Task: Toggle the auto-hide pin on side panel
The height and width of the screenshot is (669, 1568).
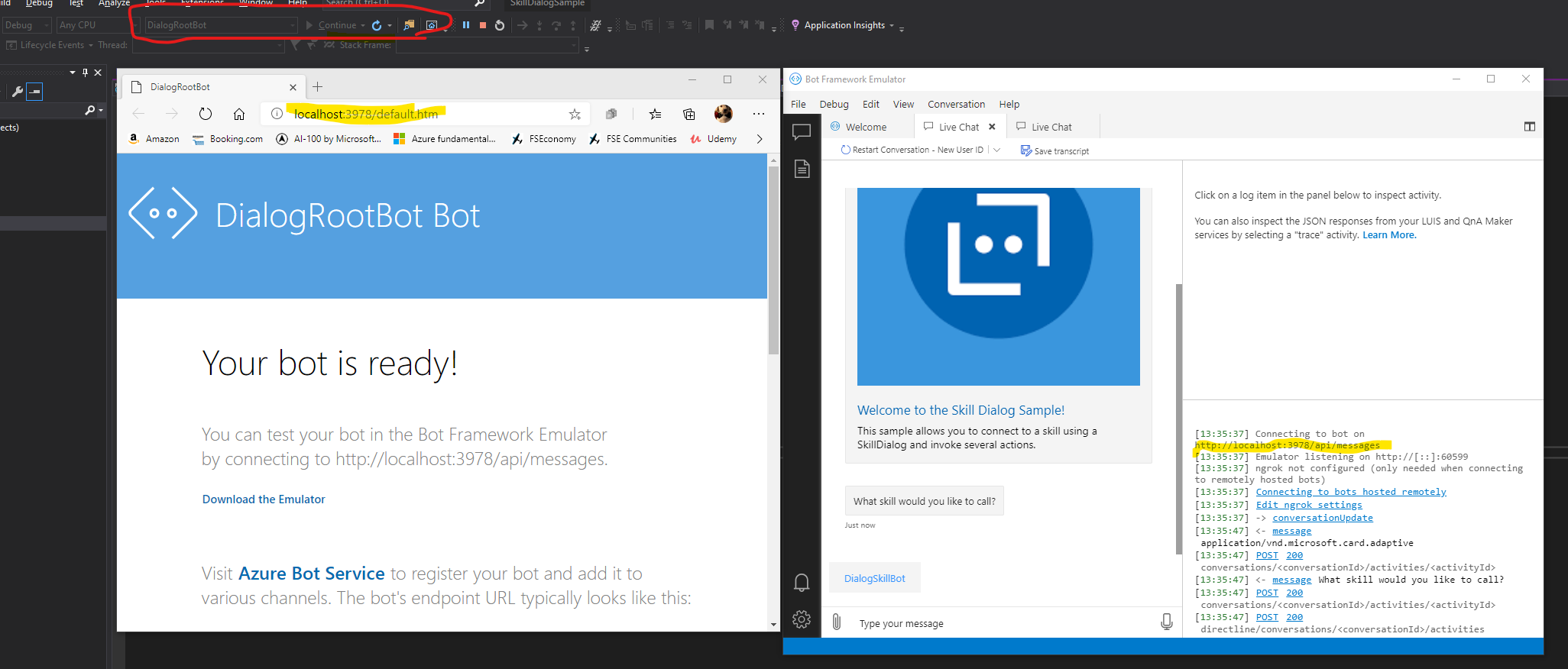Action: click(85, 73)
